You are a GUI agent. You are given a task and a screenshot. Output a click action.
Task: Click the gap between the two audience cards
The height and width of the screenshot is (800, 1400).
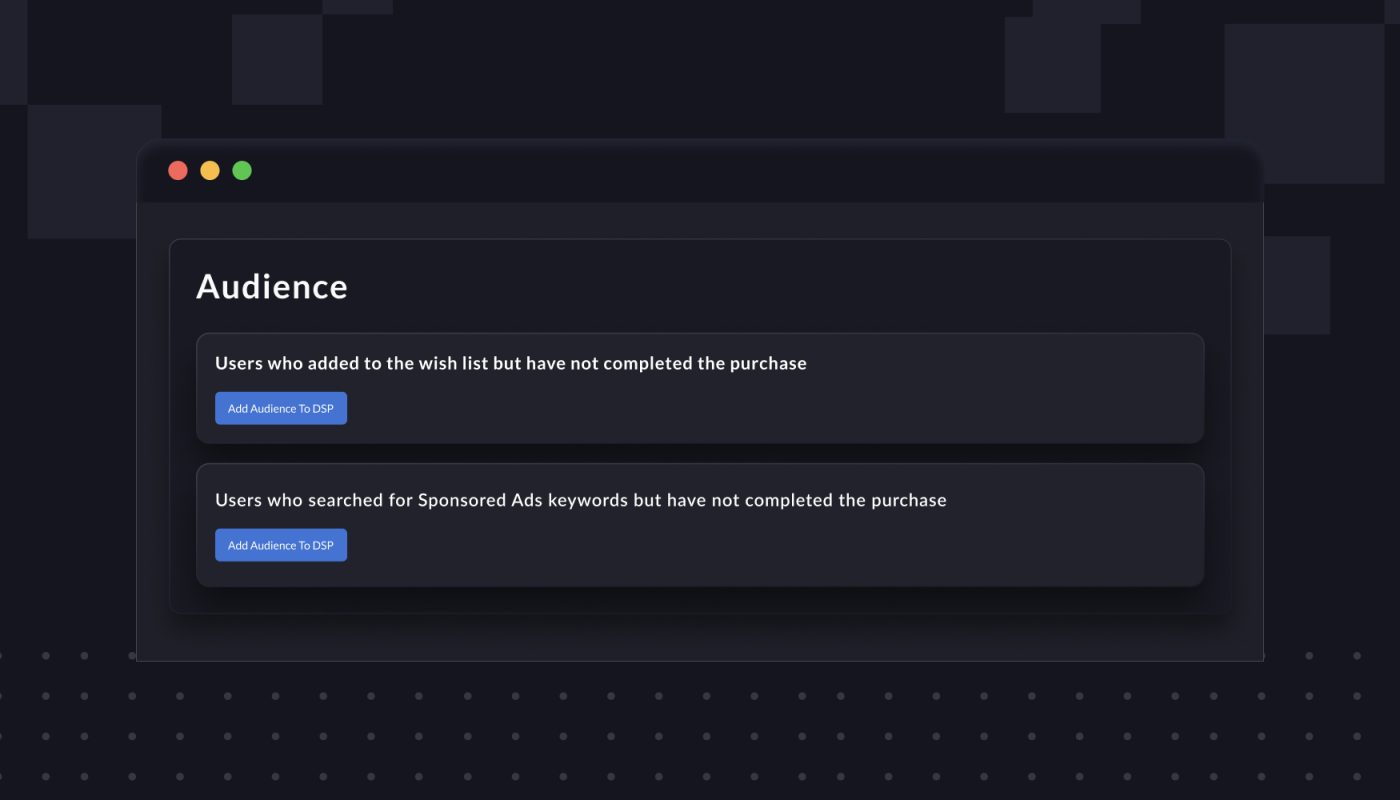(x=700, y=453)
